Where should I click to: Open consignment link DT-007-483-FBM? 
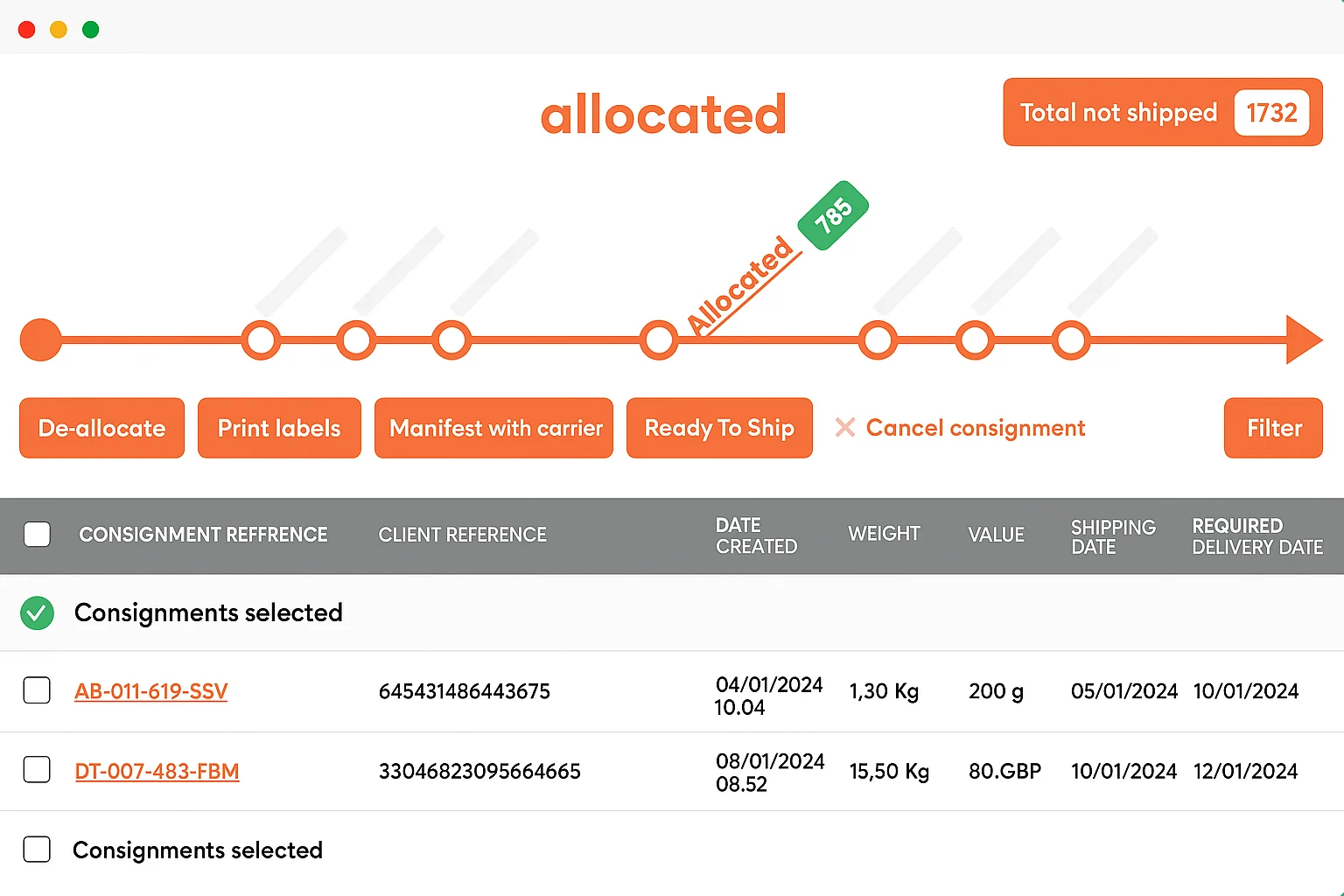coord(157,771)
